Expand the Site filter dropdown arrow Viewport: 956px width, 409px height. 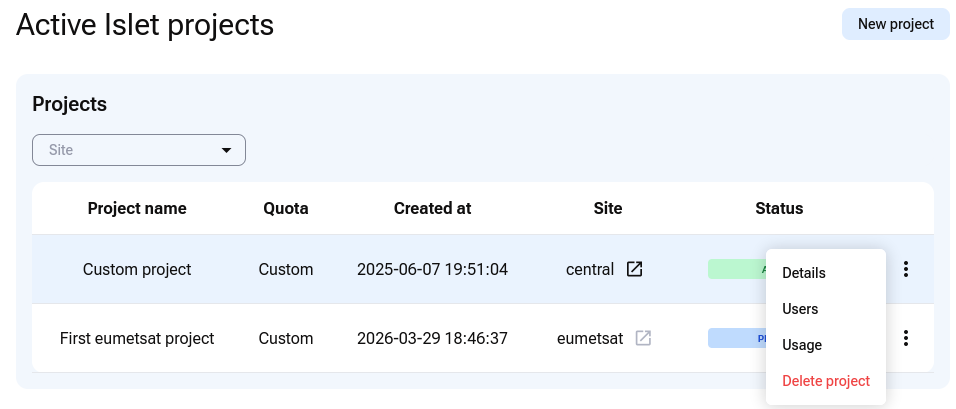[x=226, y=150]
